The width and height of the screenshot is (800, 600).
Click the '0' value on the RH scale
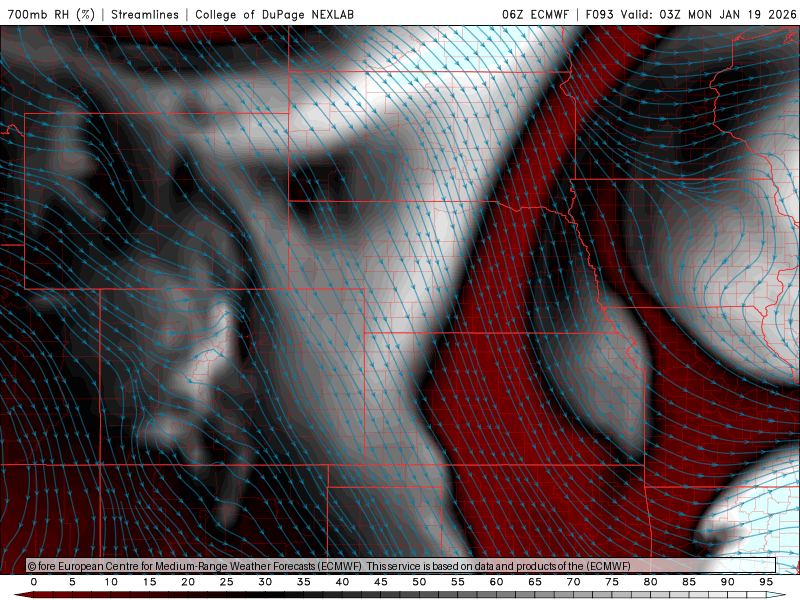point(34,582)
